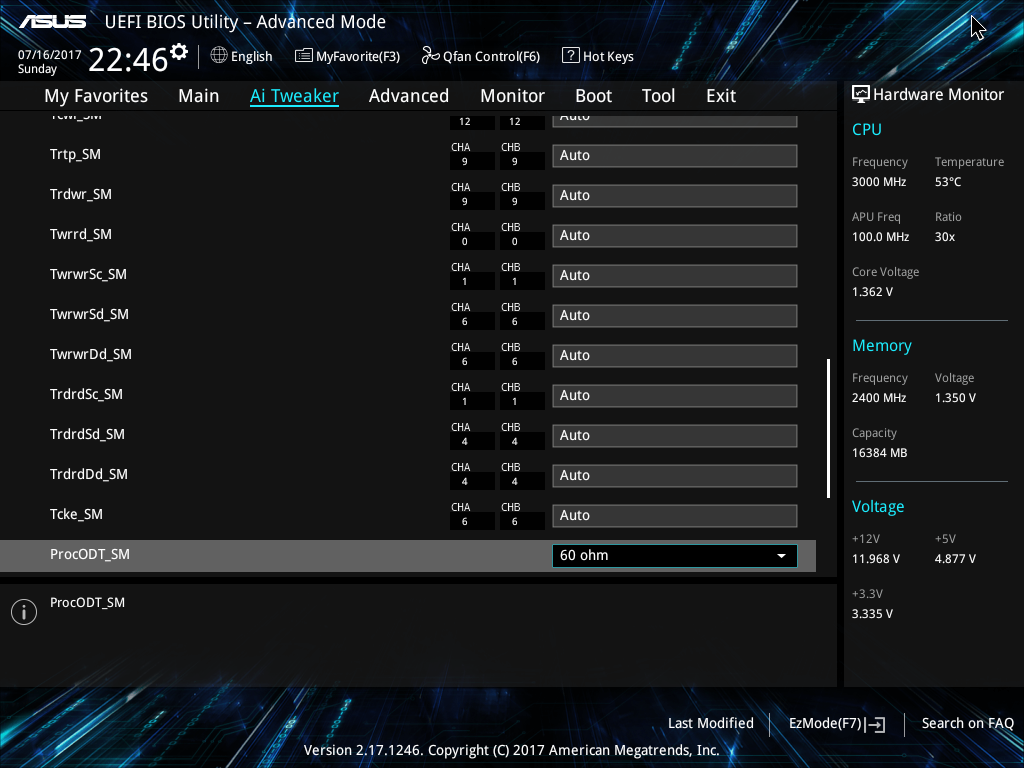Viewport: 1024px width, 768px height.
Task: Click the Hardware Monitor screen icon
Action: coord(861,95)
